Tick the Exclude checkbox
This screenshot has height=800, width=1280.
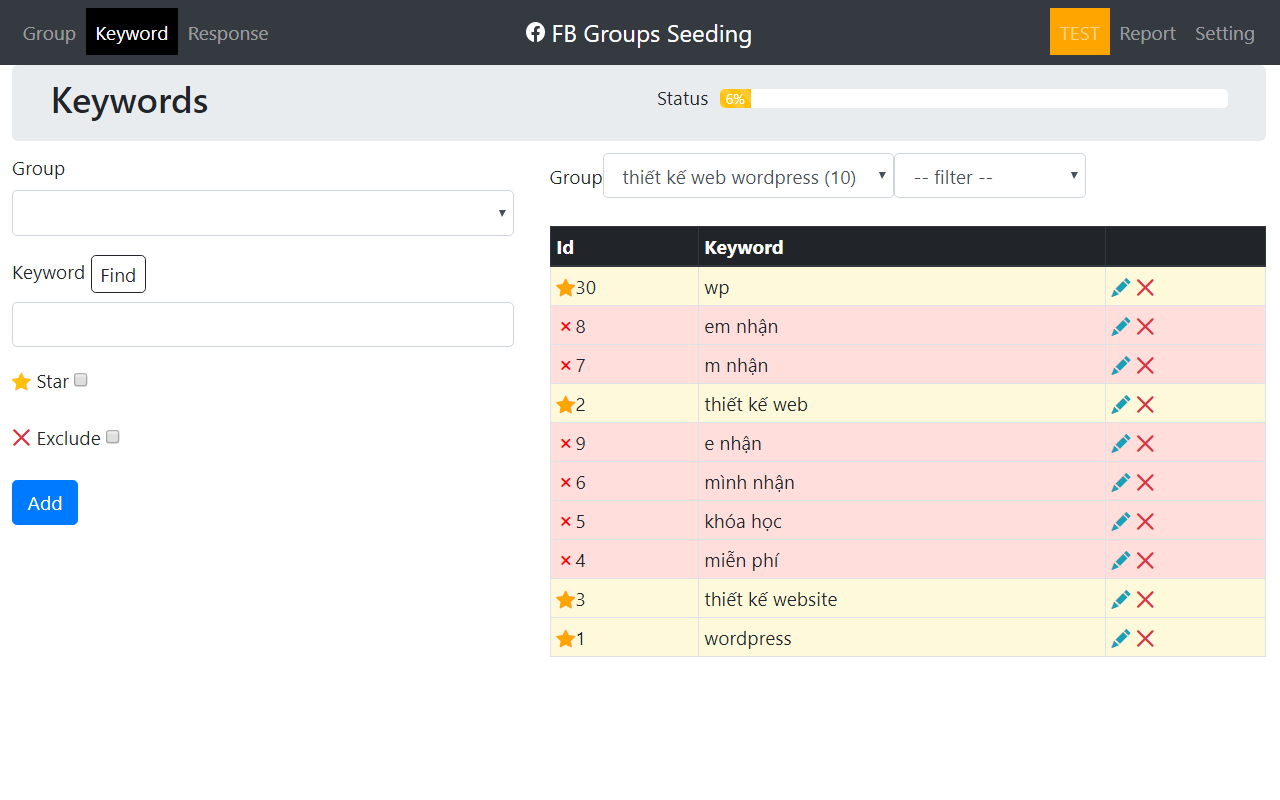pyautogui.click(x=113, y=437)
